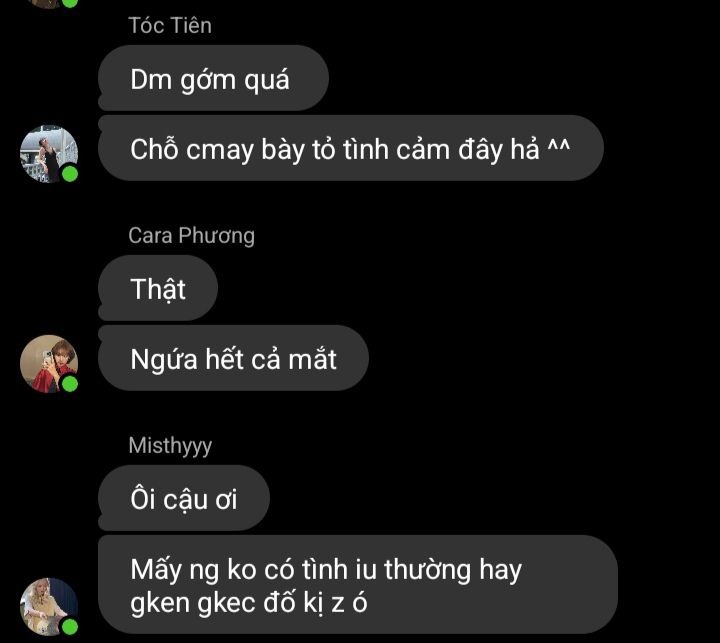Tap the 'Thật' message bubble
The image size is (720, 643).
click(x=158, y=288)
